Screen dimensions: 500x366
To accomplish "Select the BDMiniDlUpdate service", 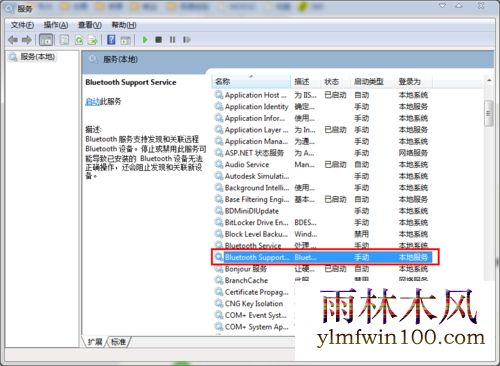I will (x=322, y=211).
